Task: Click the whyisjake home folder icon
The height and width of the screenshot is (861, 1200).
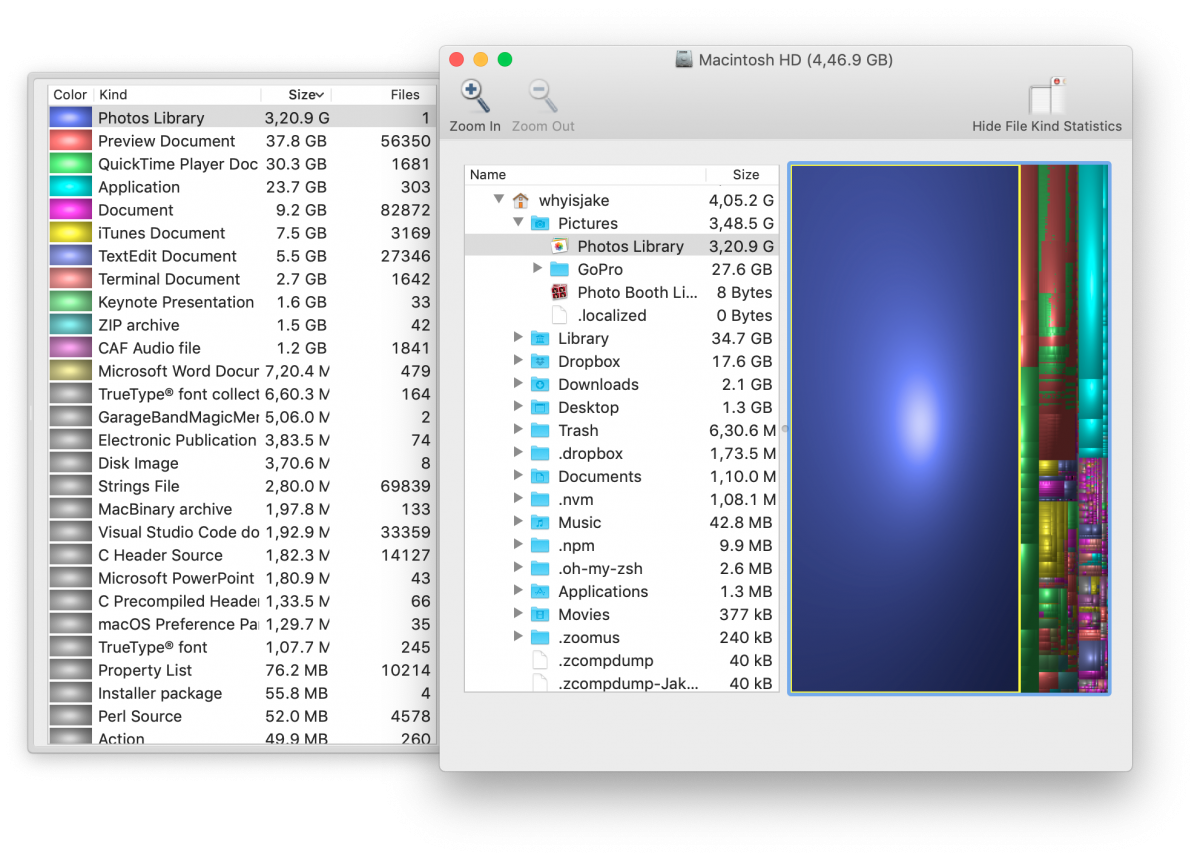Action: (520, 200)
